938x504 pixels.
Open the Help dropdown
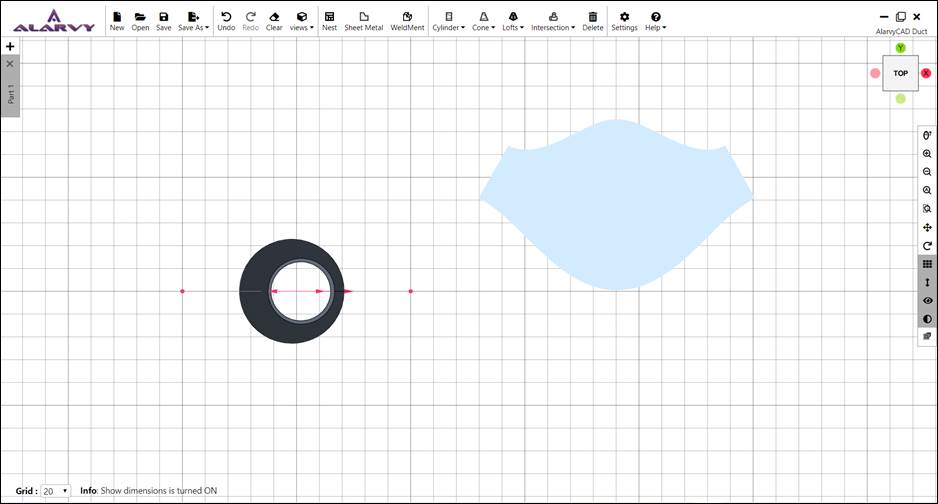[655, 21]
